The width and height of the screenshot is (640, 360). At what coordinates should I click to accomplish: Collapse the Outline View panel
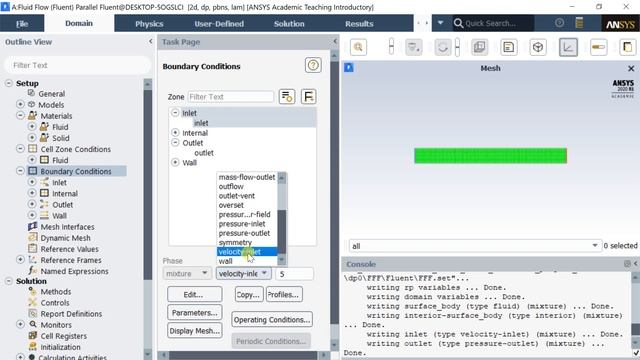coord(150,42)
